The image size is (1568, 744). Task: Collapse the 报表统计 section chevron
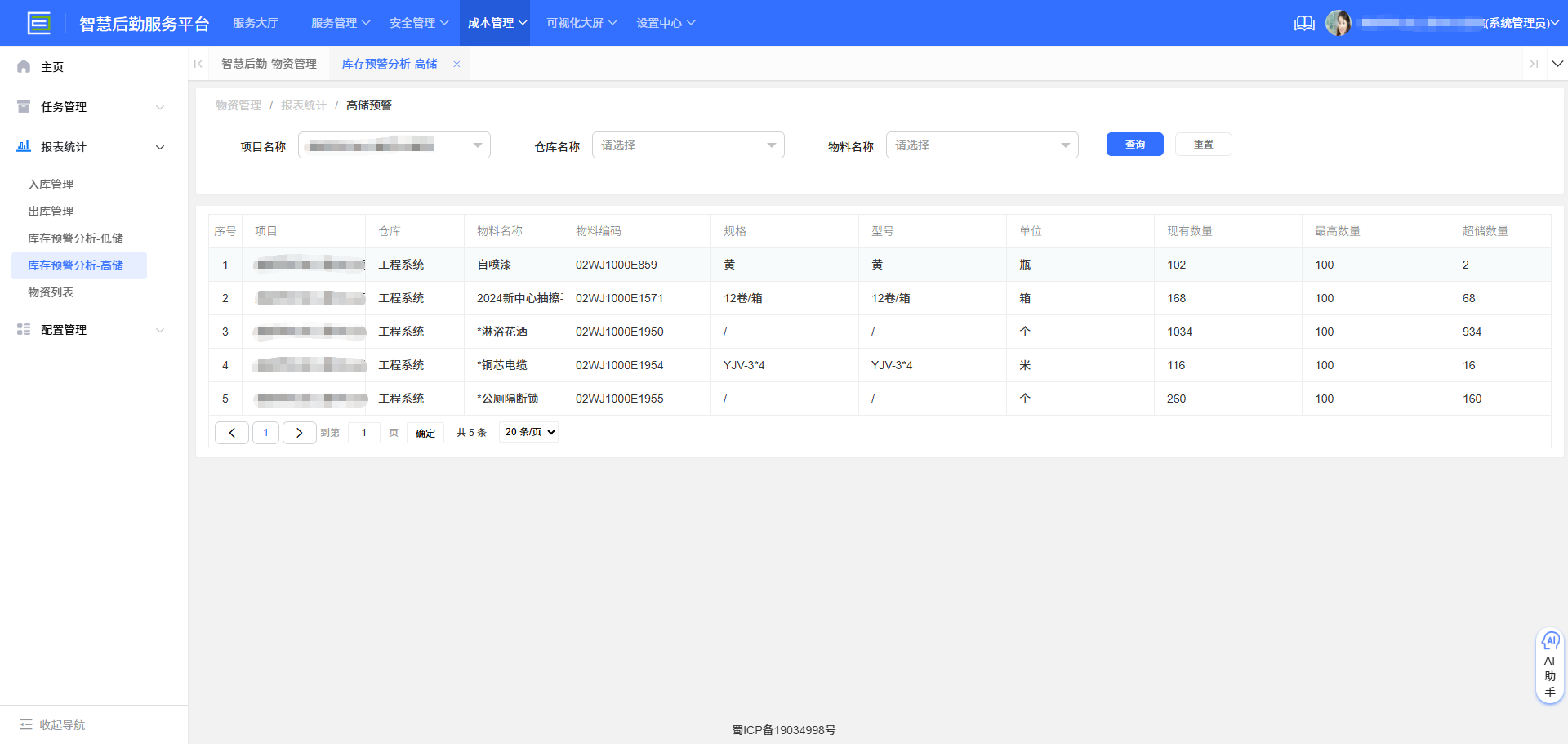(160, 147)
